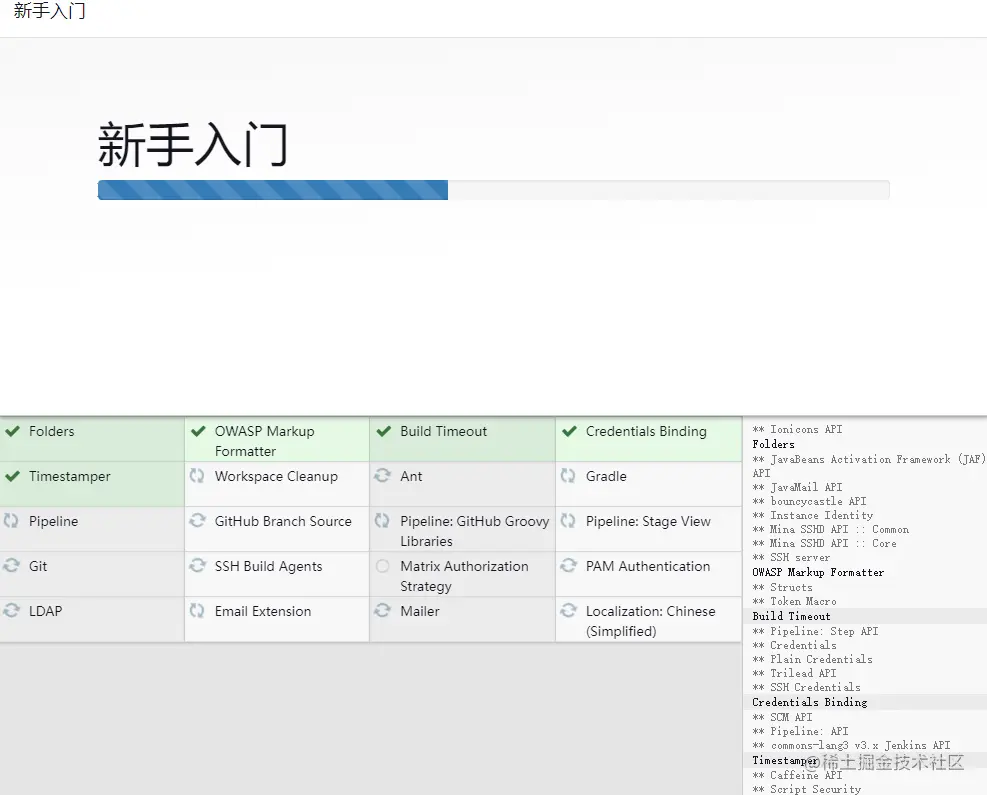The height and width of the screenshot is (795, 987).
Task: Click the plugin installation progress bar
Action: pyautogui.click(x=494, y=190)
